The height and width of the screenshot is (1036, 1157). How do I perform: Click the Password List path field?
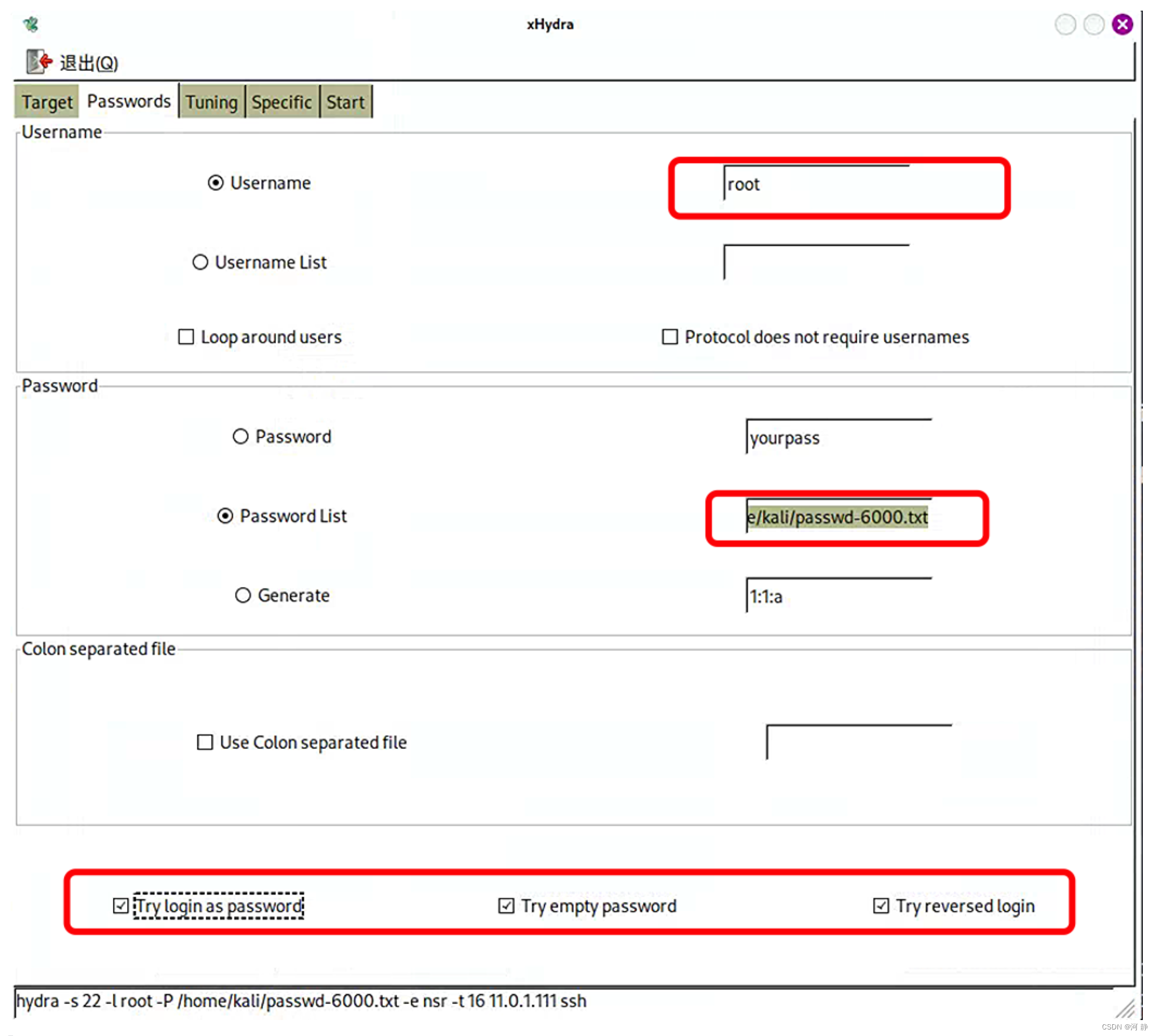click(838, 516)
